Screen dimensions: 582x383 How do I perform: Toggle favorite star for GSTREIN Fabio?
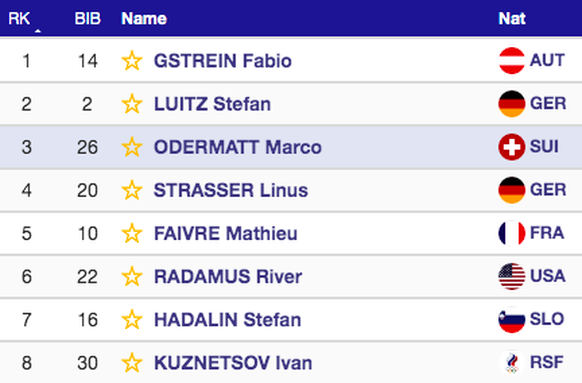pyautogui.click(x=132, y=60)
